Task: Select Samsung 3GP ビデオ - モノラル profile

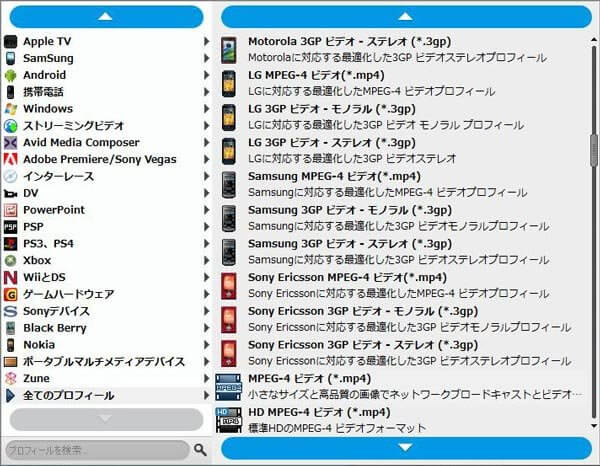Action: pos(402,218)
